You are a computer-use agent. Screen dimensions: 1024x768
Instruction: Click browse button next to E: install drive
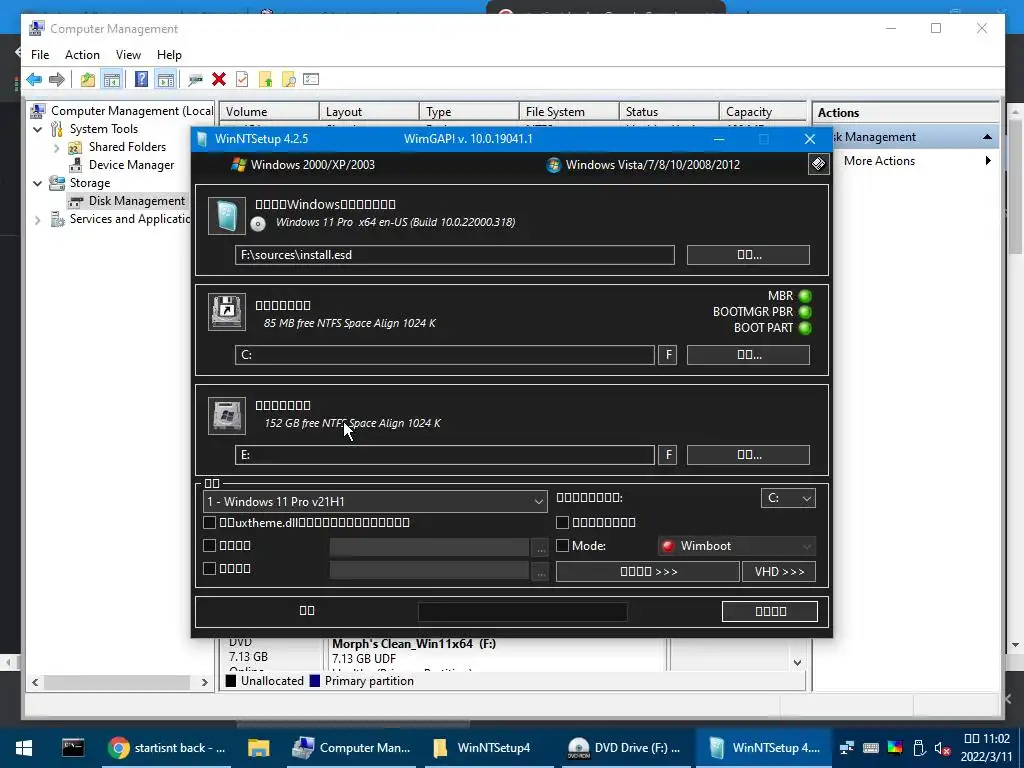click(x=748, y=455)
